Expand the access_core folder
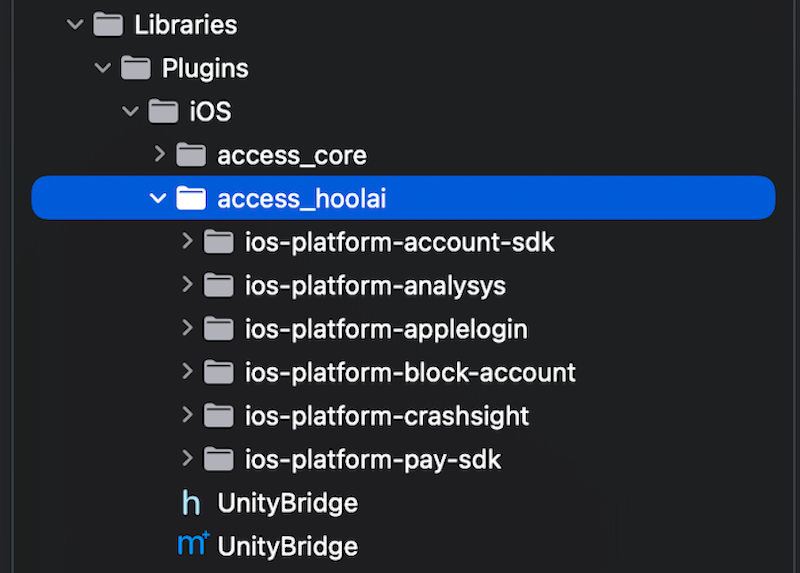Viewport: 800px width, 573px height. [158, 155]
